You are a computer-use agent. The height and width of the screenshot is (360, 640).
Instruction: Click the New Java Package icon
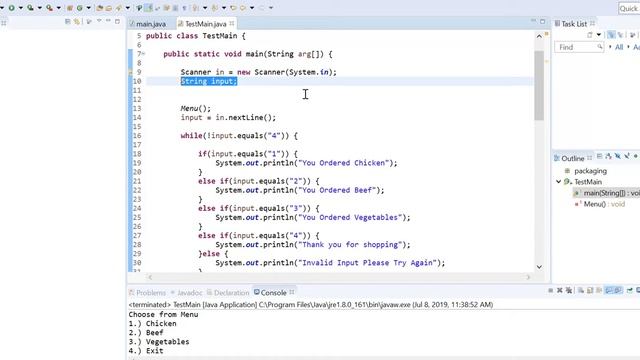coord(69,8)
